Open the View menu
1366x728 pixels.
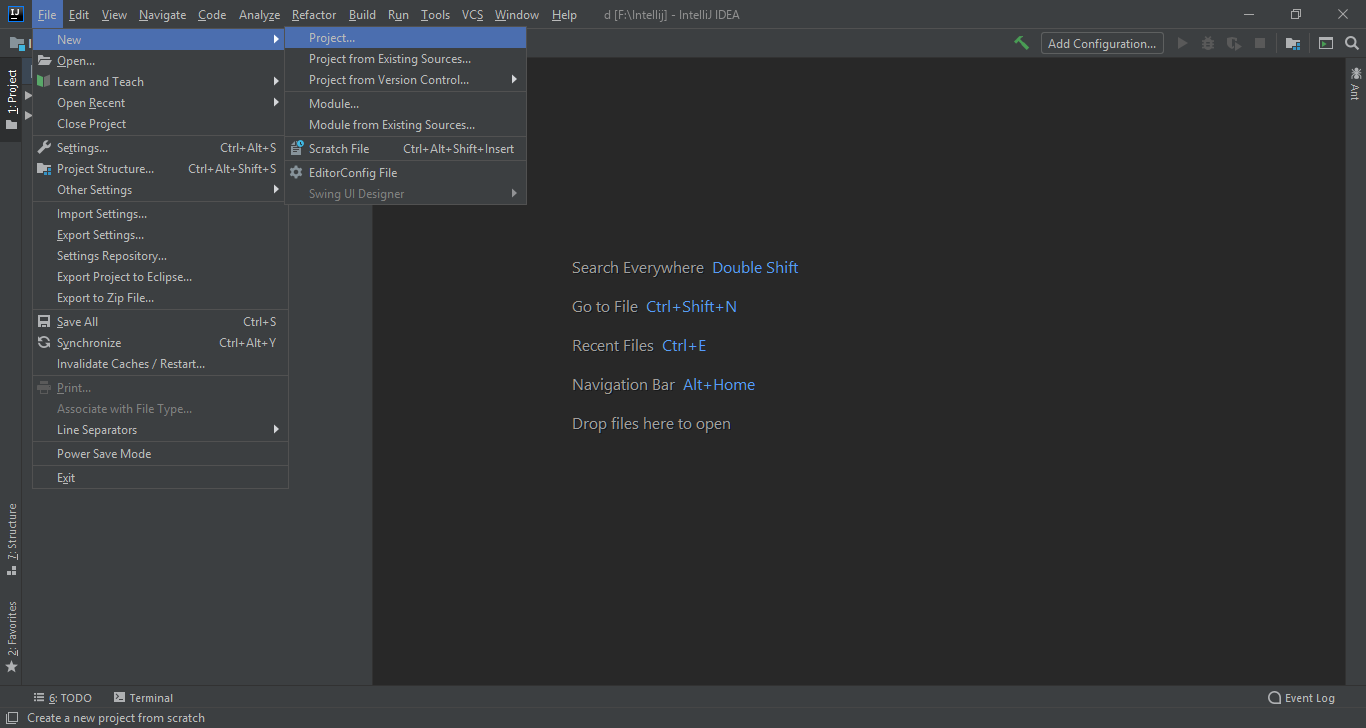114,15
